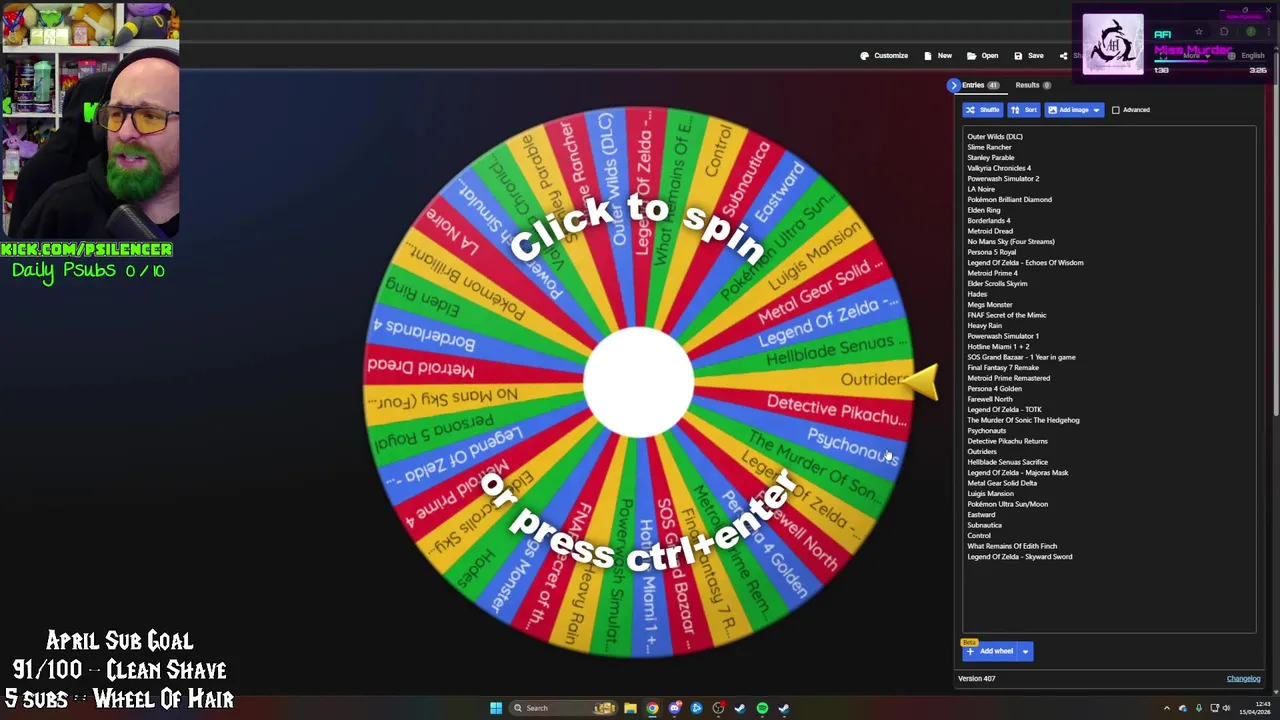
Task: Click 'Legend Of Zelda - Skyward Sword' entry
Action: [x=1019, y=557]
